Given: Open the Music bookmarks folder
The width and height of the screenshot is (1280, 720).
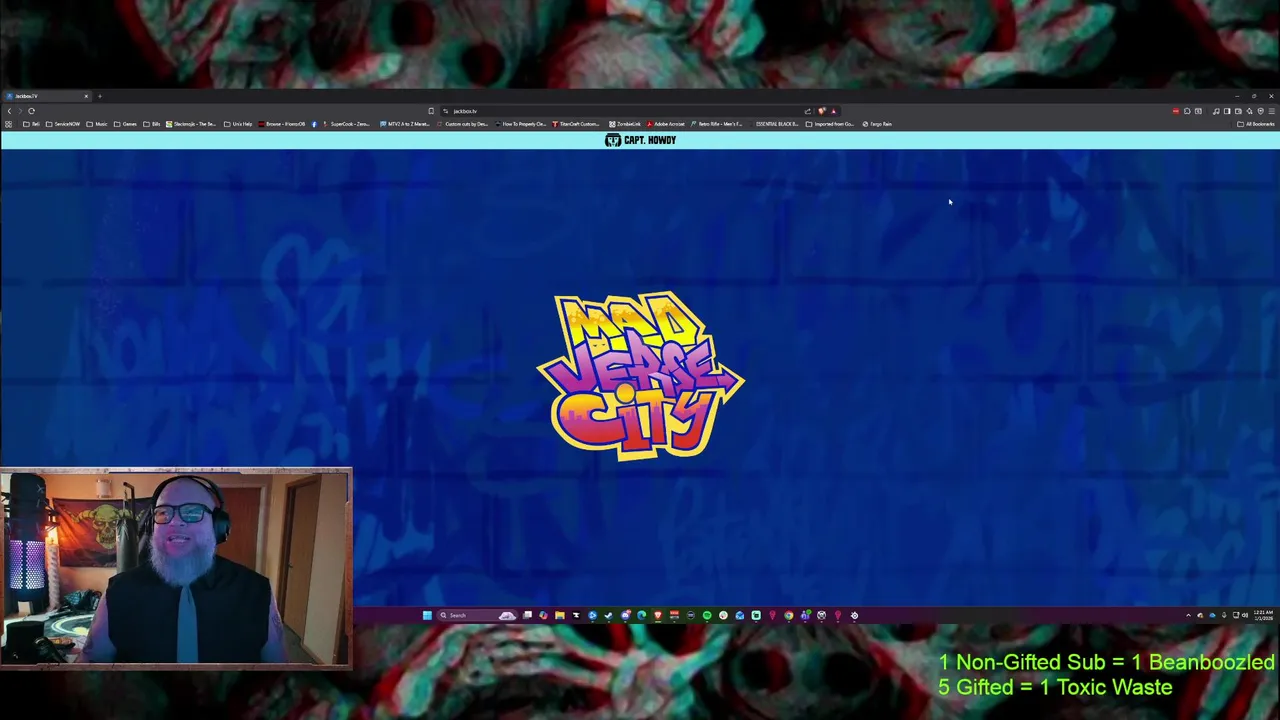Looking at the screenshot, I should point(97,124).
